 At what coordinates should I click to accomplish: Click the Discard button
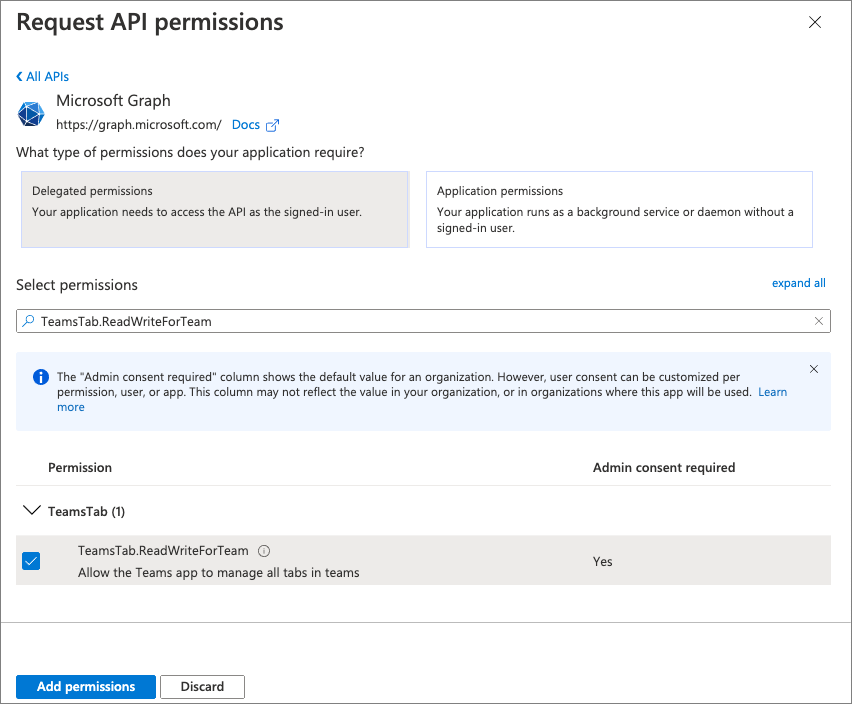click(x=202, y=687)
